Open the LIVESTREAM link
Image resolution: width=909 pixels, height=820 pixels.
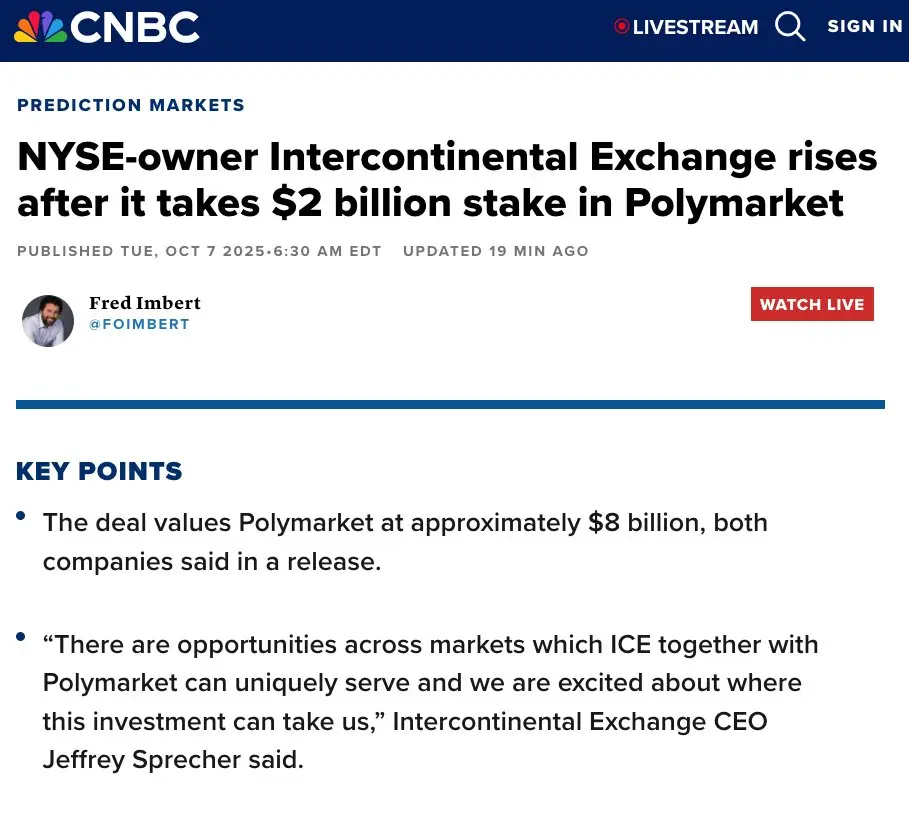pos(695,27)
